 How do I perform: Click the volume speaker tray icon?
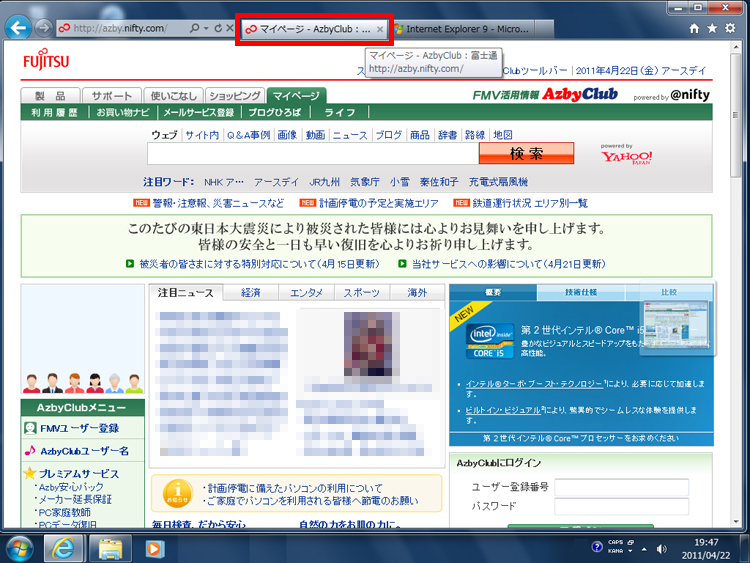click(662, 549)
